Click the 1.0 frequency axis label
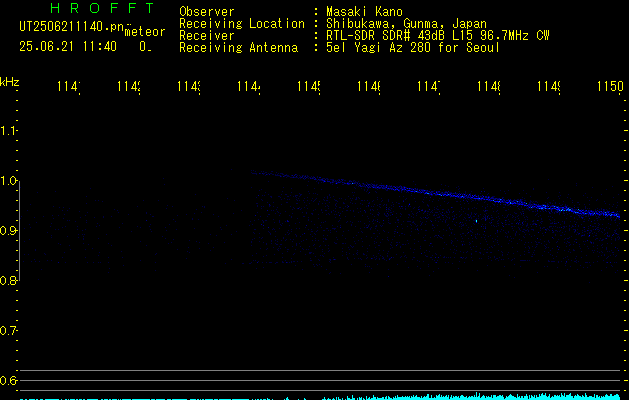The width and height of the screenshot is (629, 400). tap(8, 181)
